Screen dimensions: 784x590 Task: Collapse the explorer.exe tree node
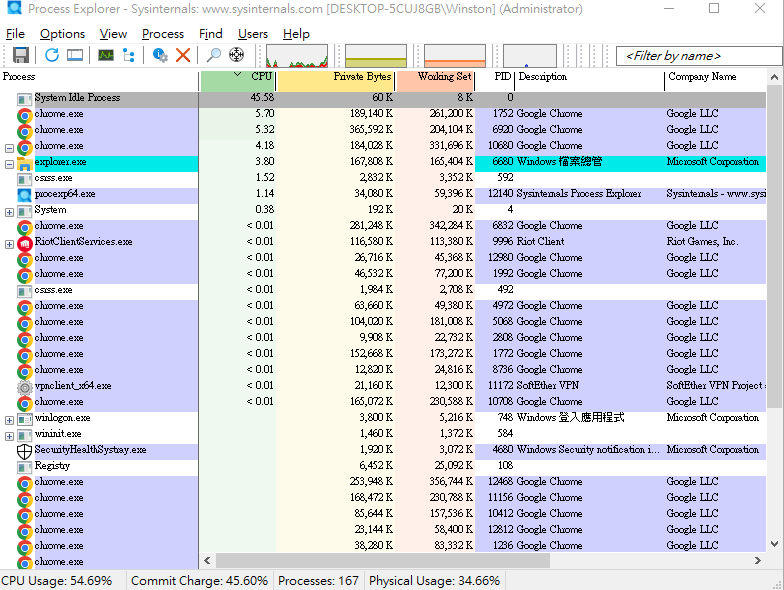tap(9, 164)
